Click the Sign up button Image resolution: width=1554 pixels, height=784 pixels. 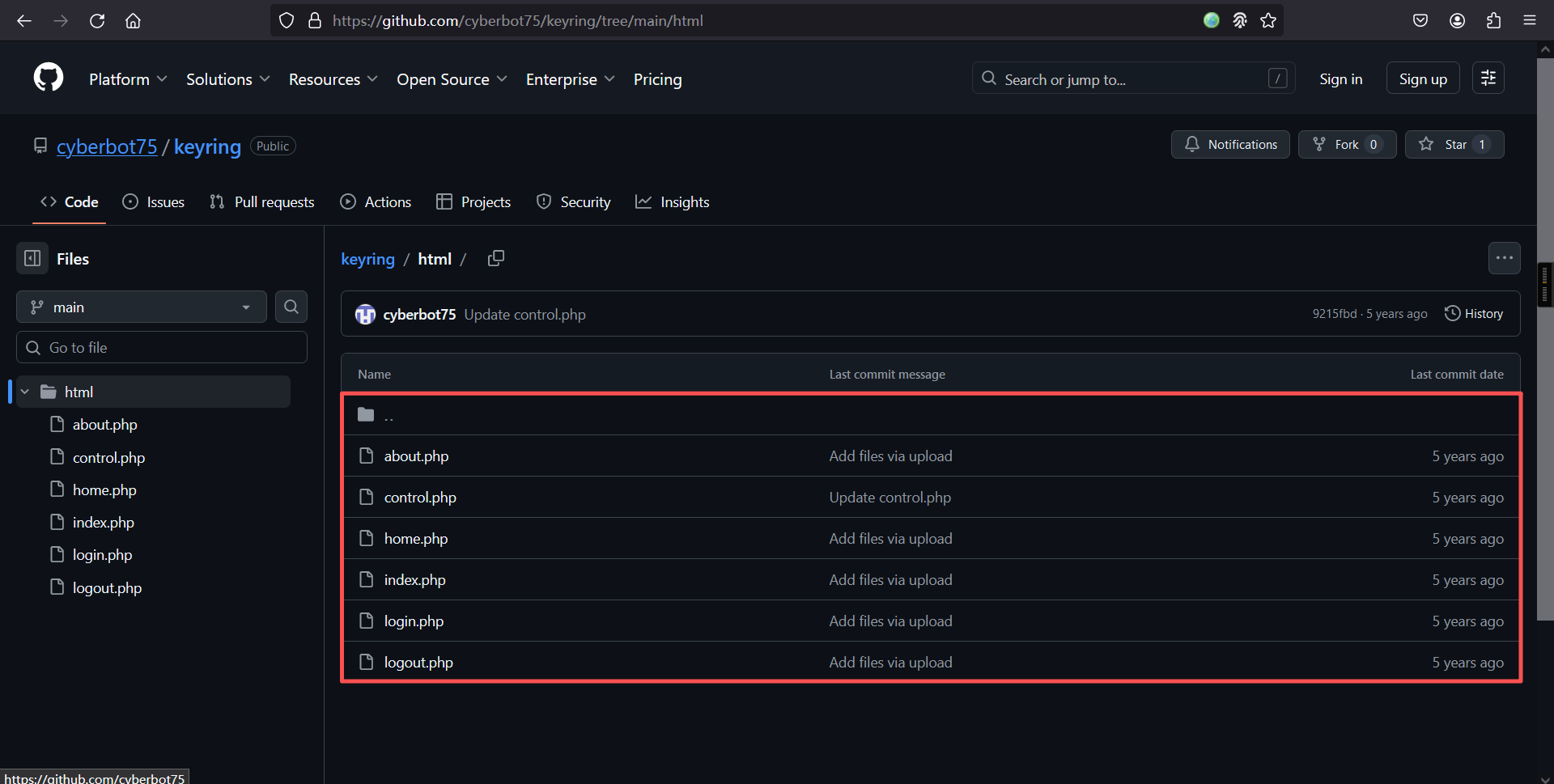1423,78
